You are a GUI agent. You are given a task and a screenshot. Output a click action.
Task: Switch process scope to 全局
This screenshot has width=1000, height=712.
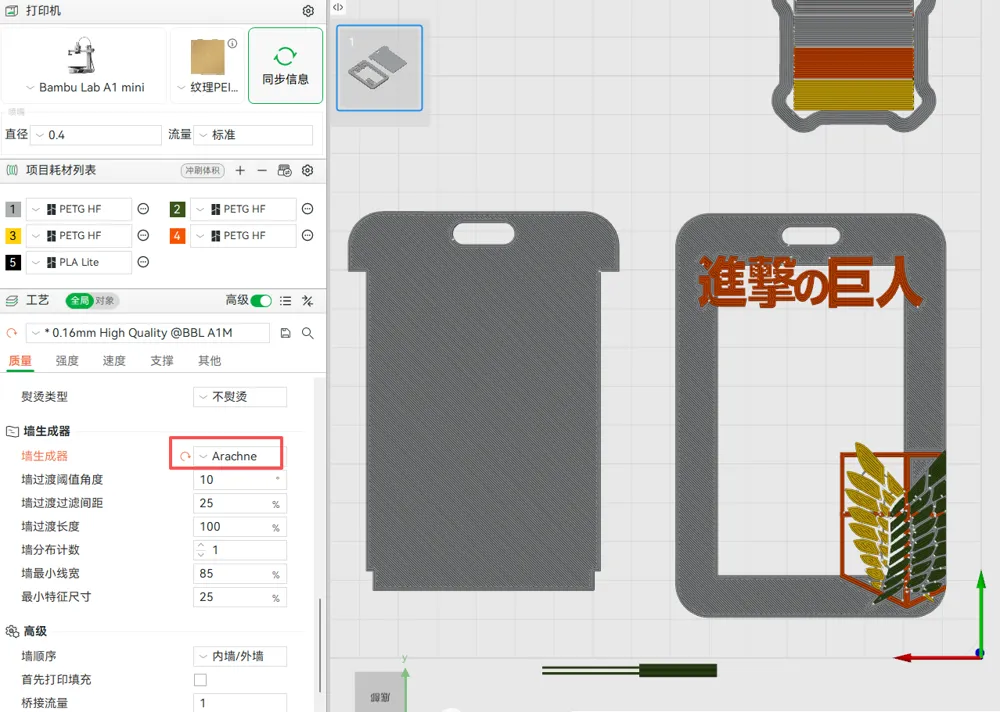[x=80, y=300]
